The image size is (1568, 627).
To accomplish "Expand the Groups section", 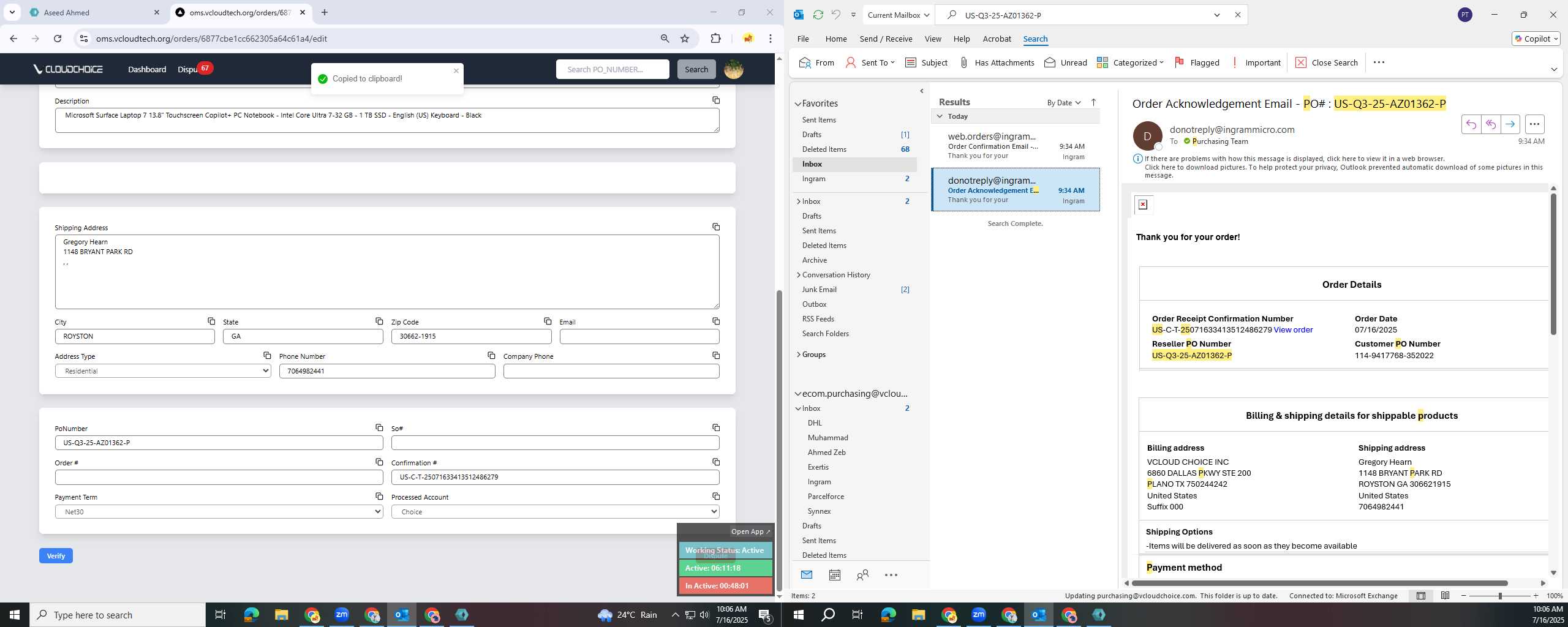I will click(x=798, y=355).
